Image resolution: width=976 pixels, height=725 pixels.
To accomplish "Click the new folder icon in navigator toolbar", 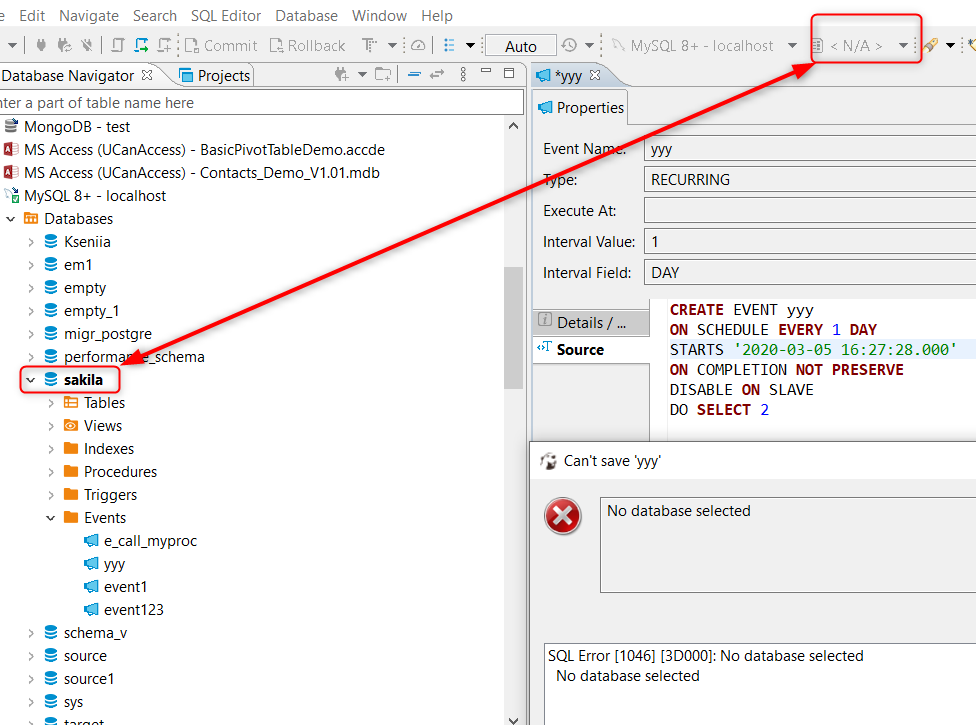I will click(383, 75).
